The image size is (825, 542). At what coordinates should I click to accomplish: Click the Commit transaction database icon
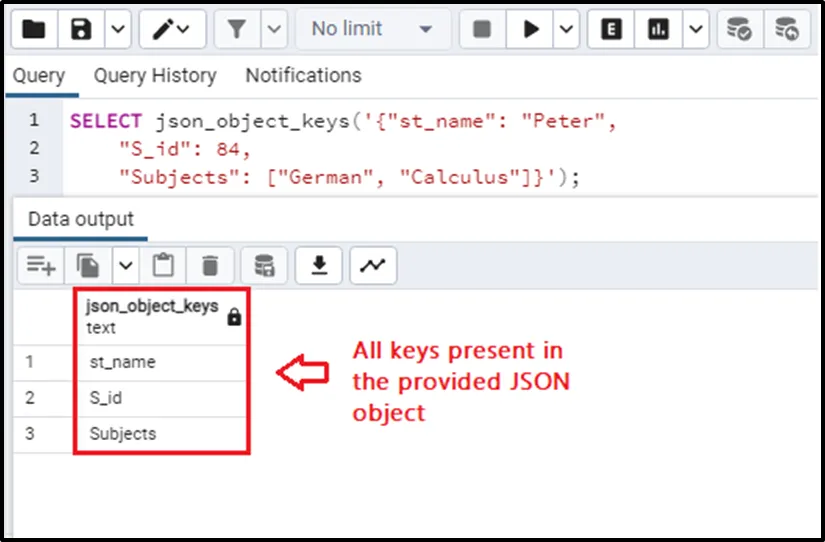[739, 29]
